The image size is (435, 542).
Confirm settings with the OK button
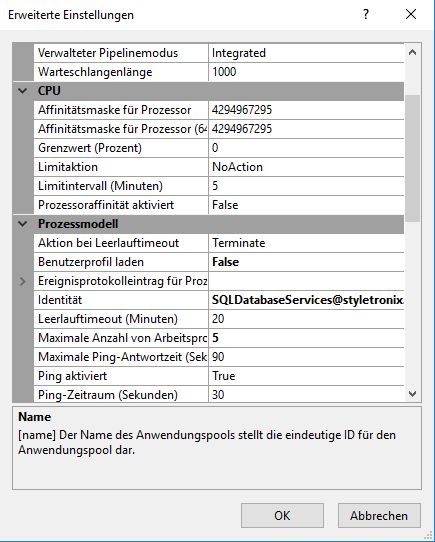pos(282,515)
